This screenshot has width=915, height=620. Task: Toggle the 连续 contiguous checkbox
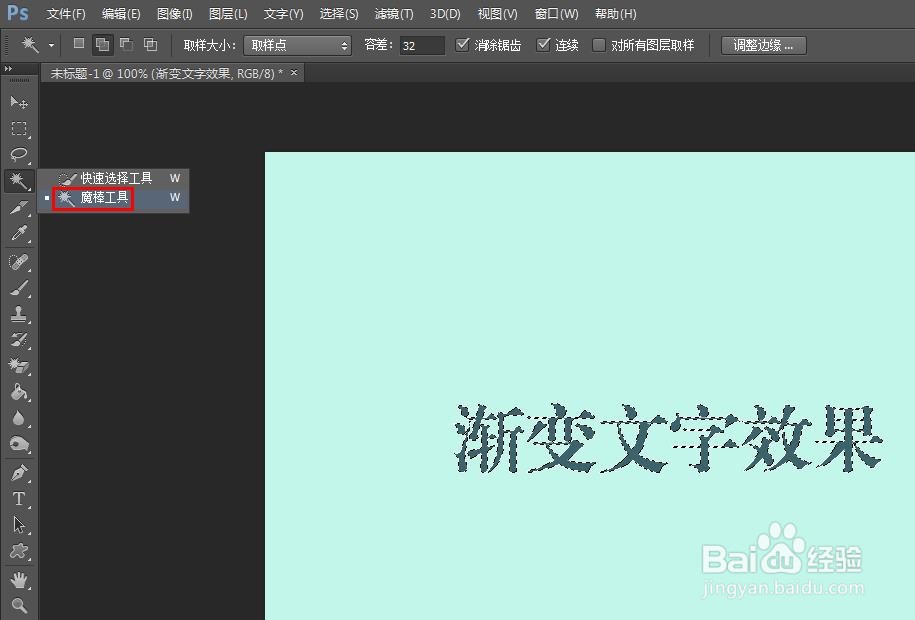[x=543, y=44]
